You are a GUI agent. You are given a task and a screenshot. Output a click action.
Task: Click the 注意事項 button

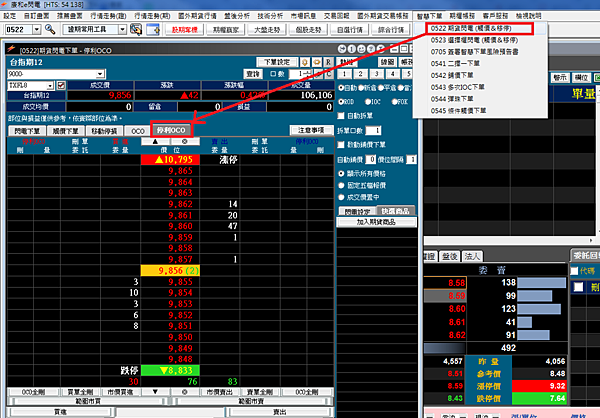[311, 131]
